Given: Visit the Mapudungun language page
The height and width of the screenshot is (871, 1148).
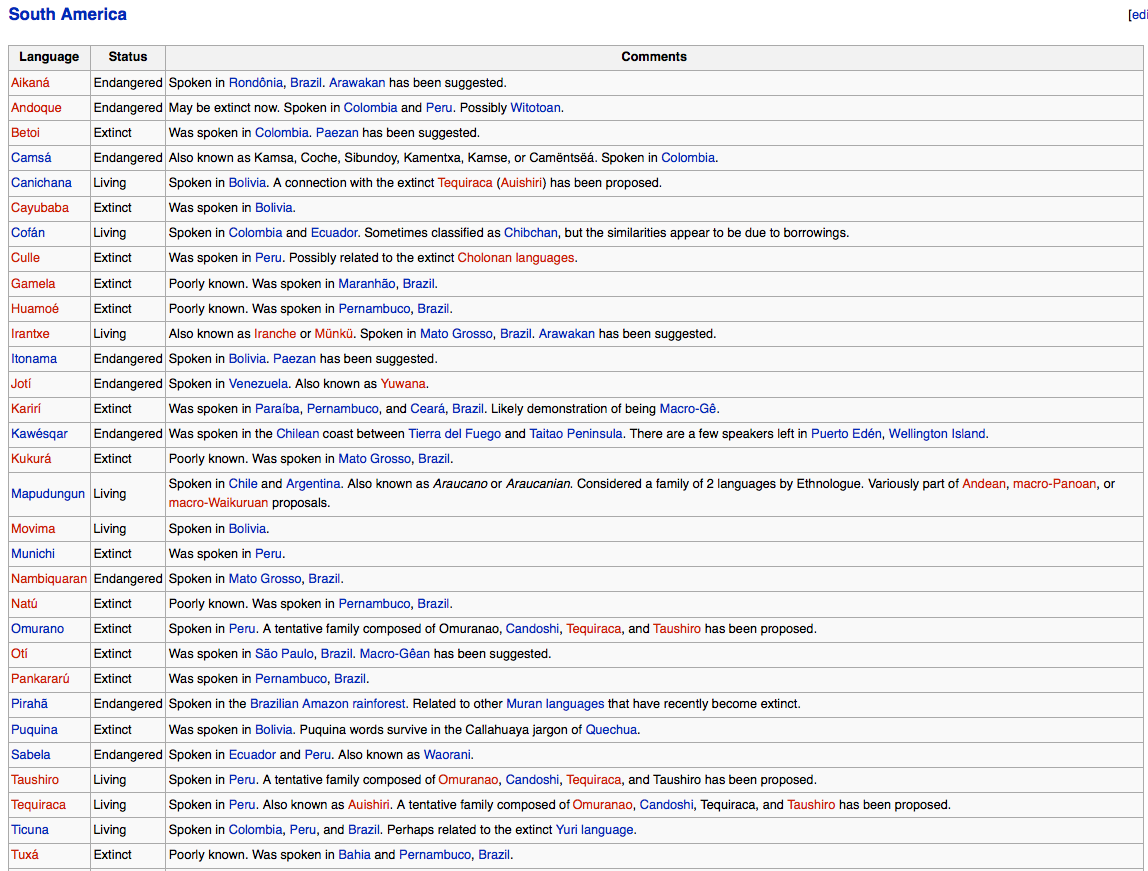Looking at the screenshot, I should pyautogui.click(x=48, y=493).
